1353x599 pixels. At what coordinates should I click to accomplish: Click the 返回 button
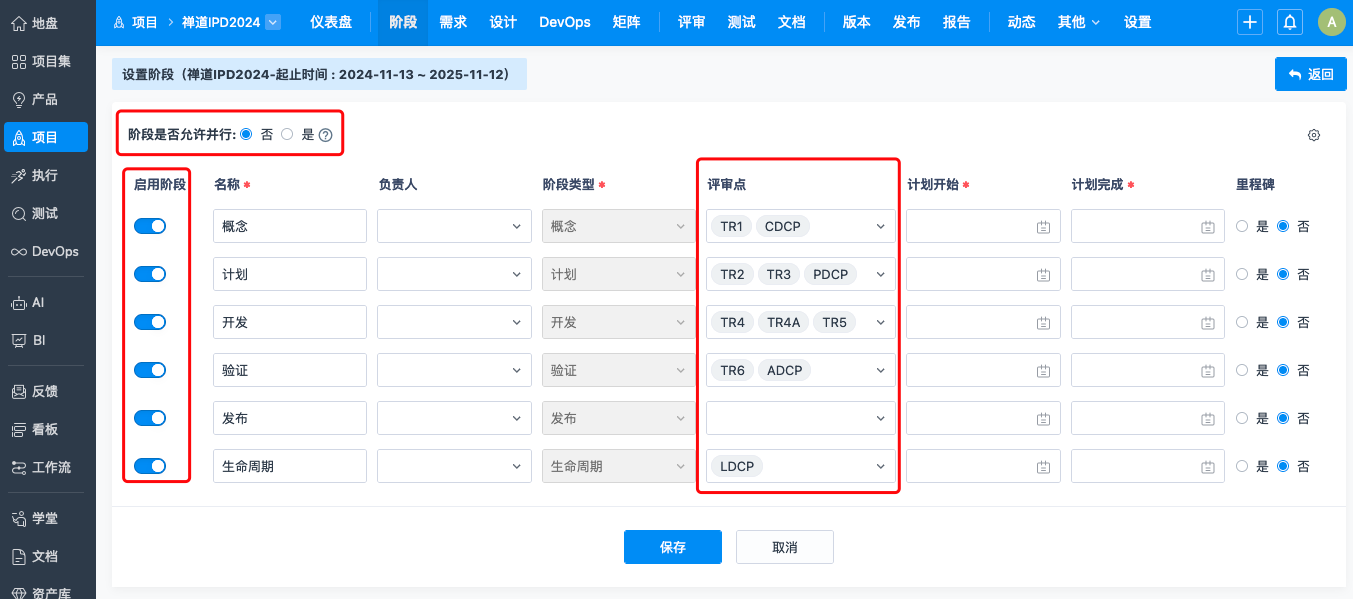(x=1310, y=74)
